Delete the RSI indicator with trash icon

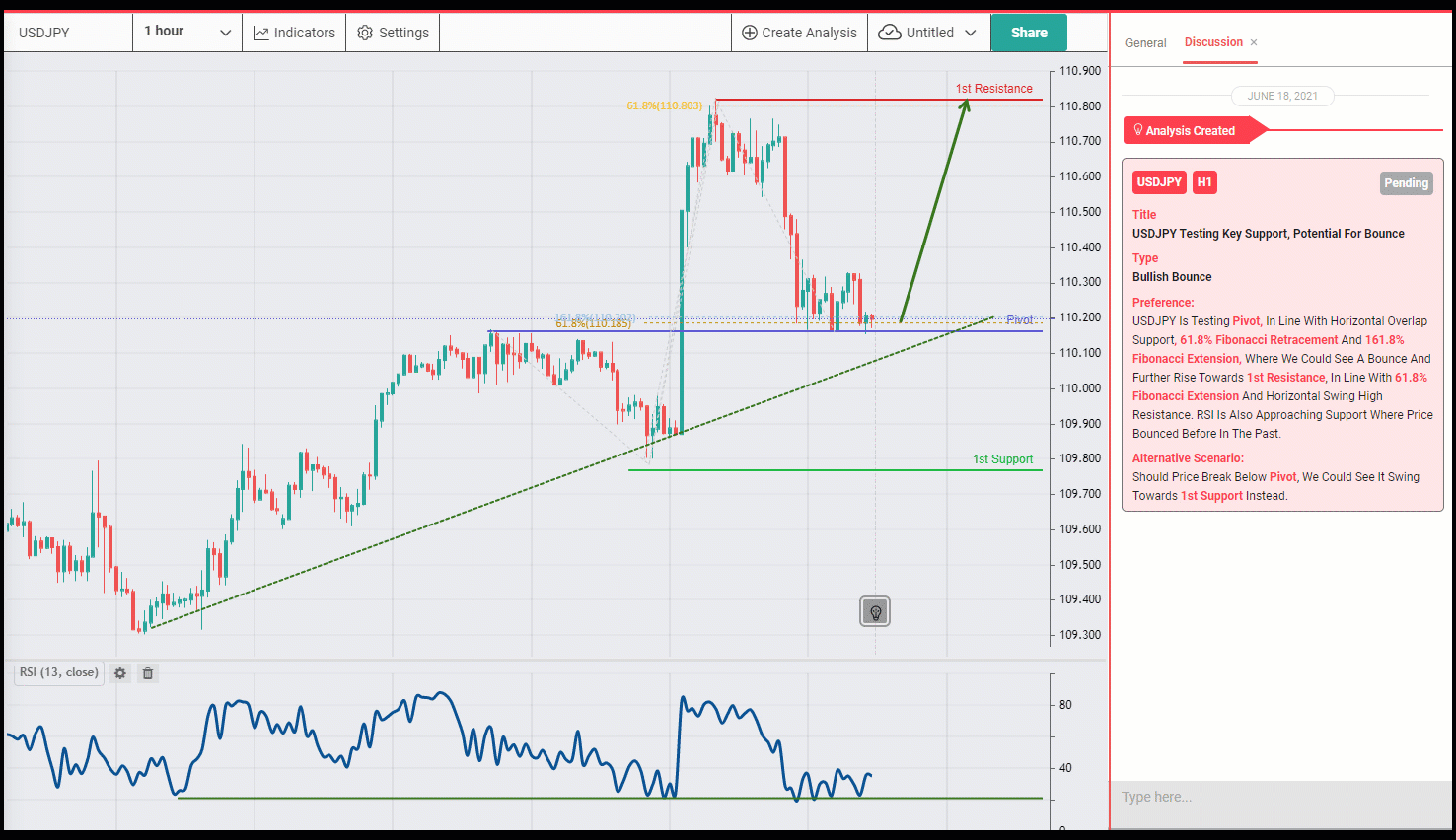pyautogui.click(x=148, y=673)
